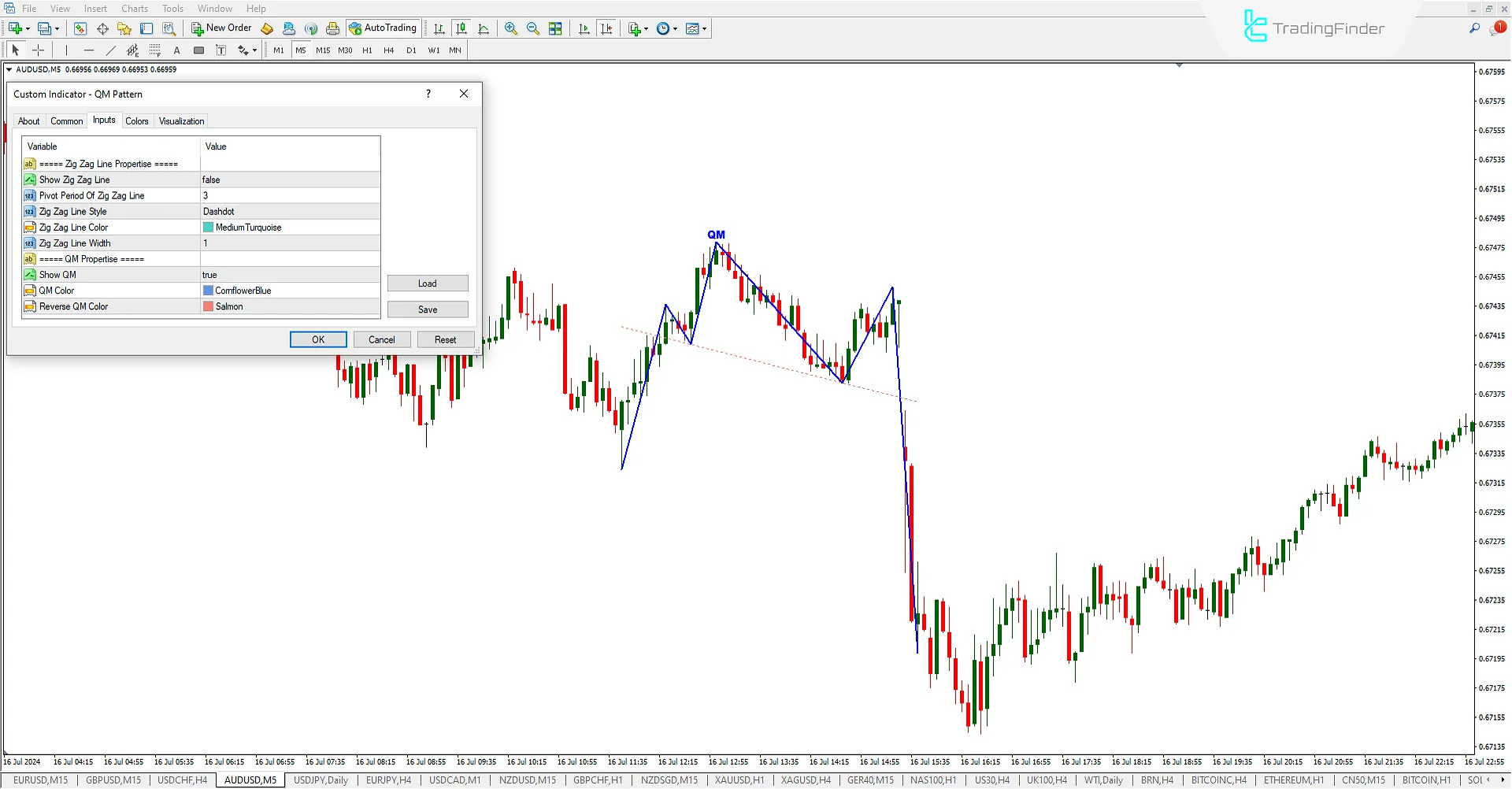Open the Zig Zag Line Style dropdown
Screen dimensions: 1512x789
(290, 211)
